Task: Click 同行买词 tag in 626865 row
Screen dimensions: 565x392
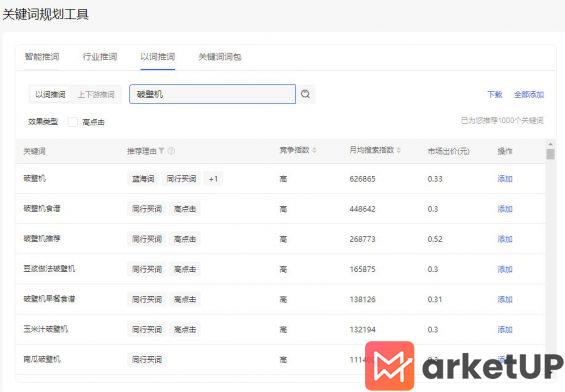Action: pyautogui.click(x=181, y=179)
